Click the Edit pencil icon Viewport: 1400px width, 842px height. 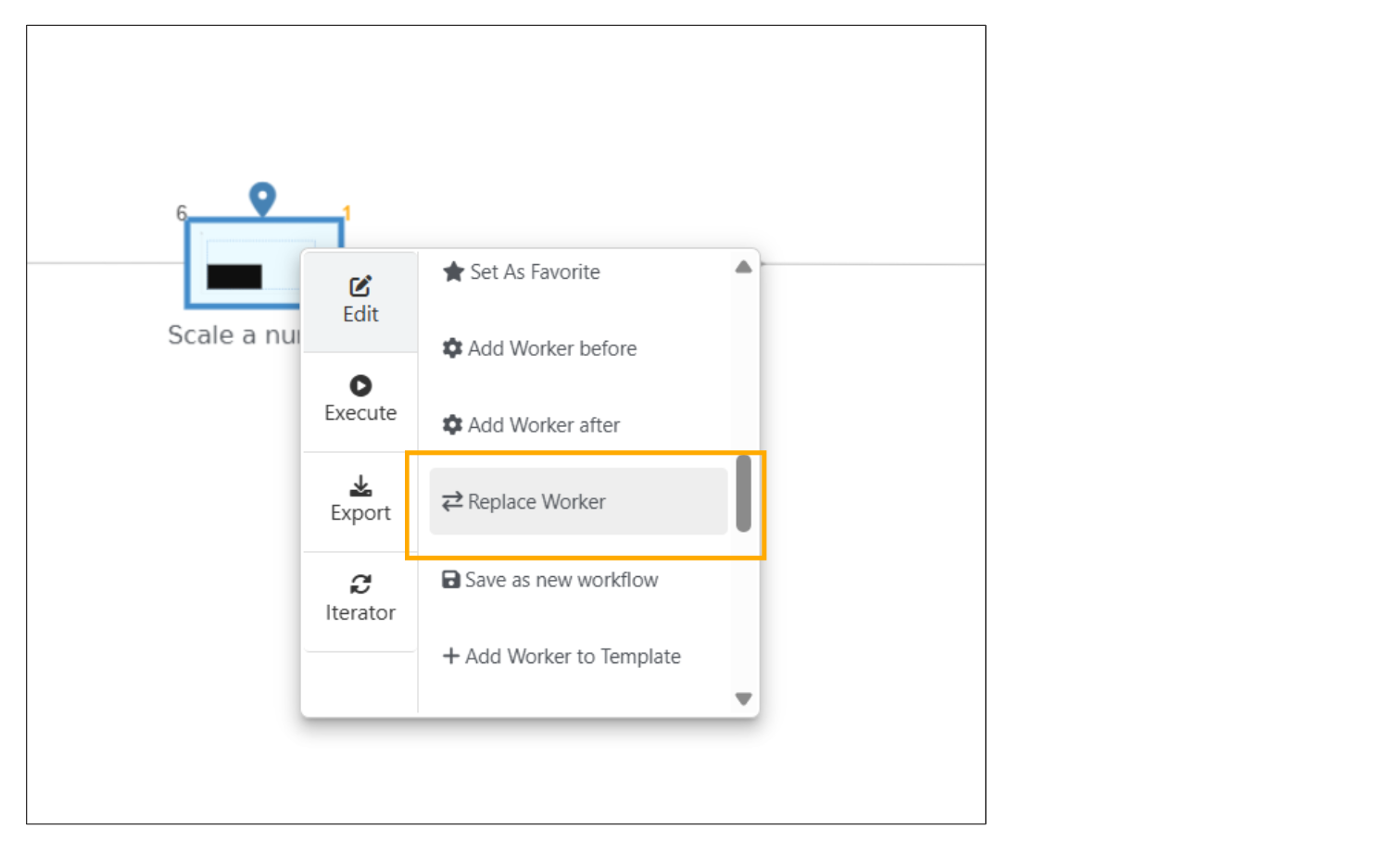360,286
